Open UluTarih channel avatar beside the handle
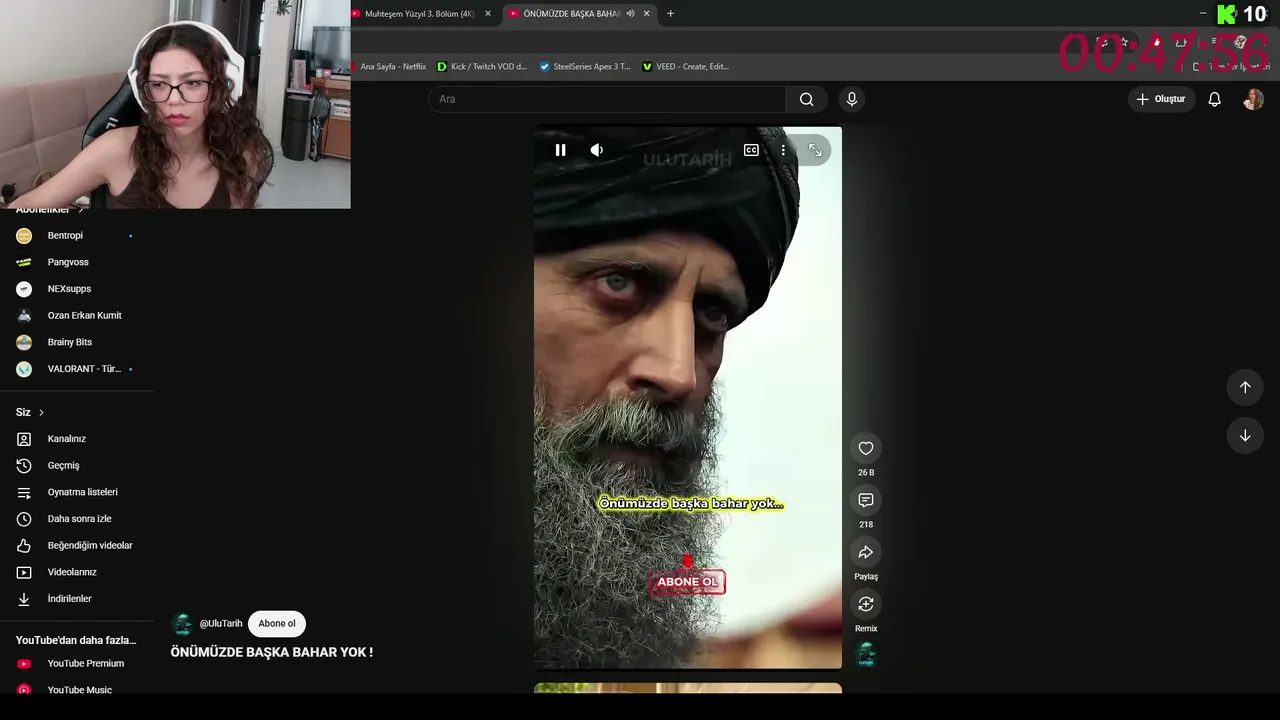 pos(182,624)
